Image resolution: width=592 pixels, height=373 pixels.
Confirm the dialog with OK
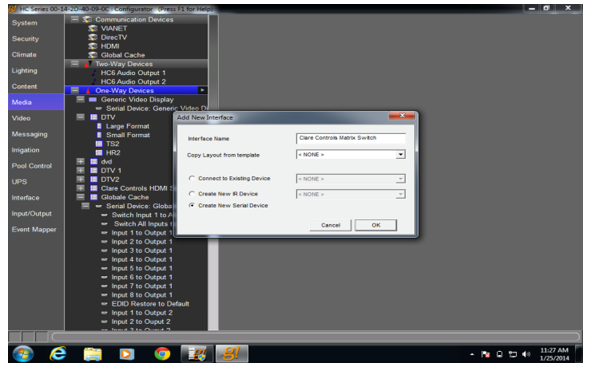pos(376,225)
